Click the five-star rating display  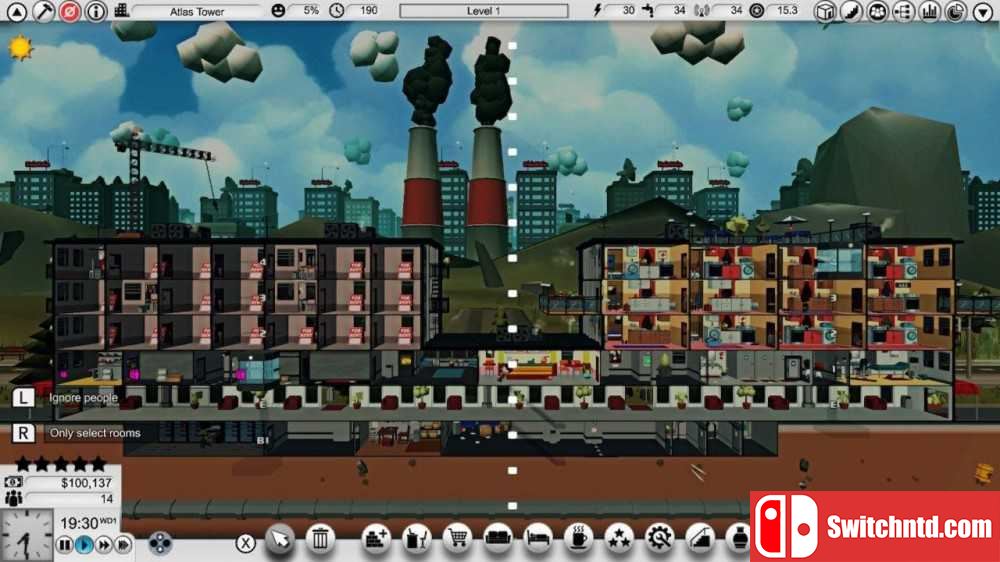tap(61, 464)
